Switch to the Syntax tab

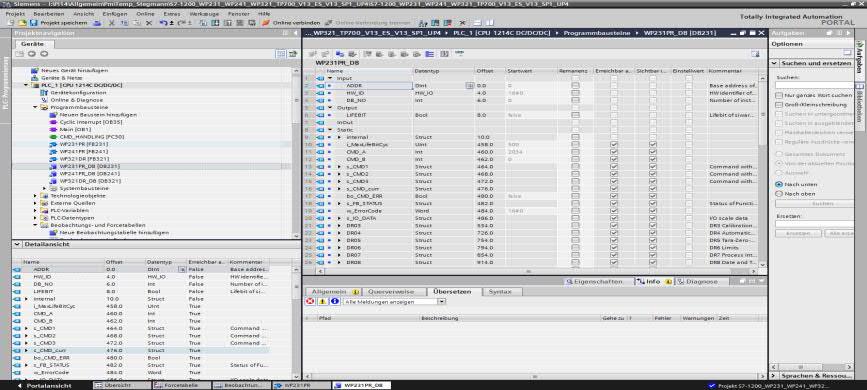coord(500,292)
